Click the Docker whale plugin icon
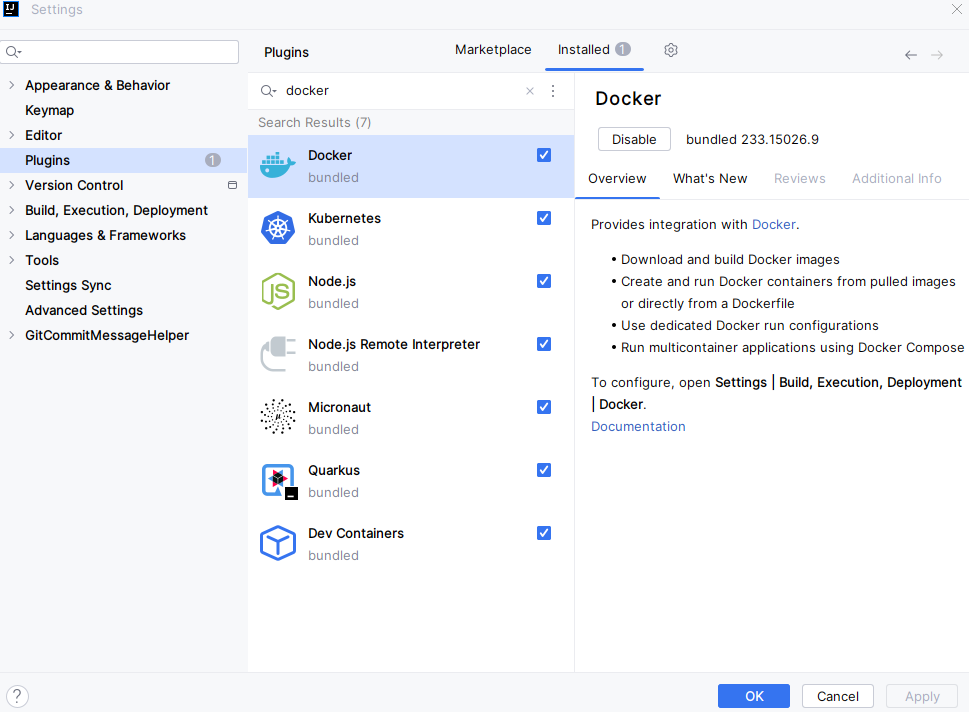Image resolution: width=969 pixels, height=712 pixels. tap(278, 166)
